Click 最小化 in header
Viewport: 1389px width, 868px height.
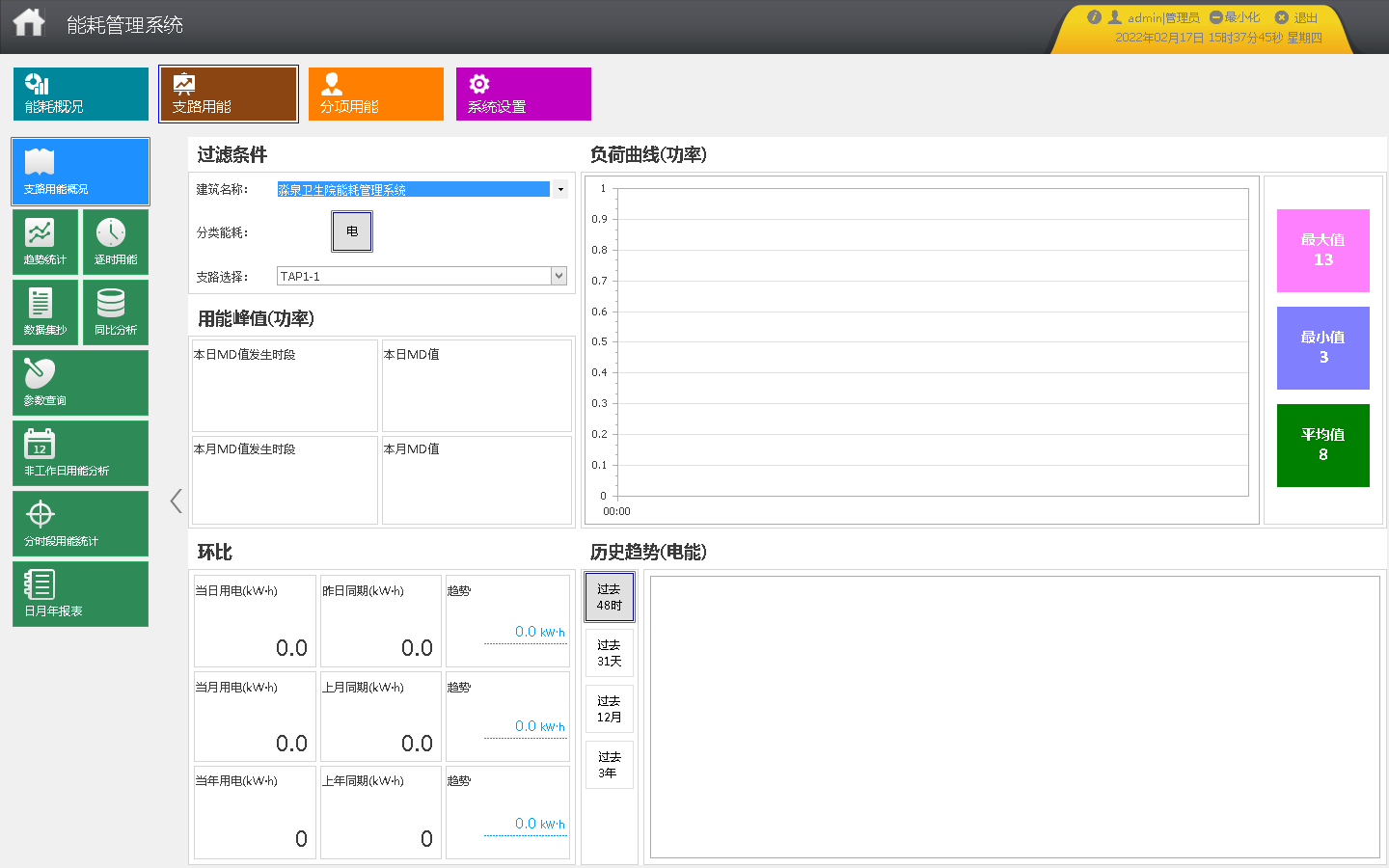(x=1235, y=17)
